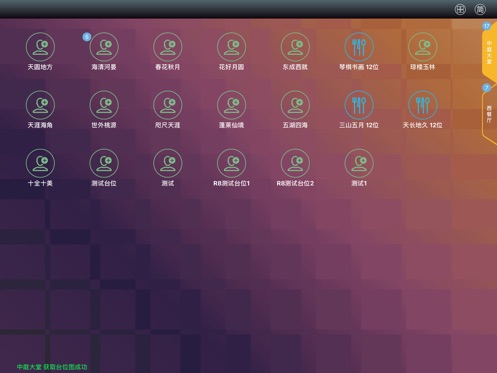Open the 天涯海角 table

point(40,105)
